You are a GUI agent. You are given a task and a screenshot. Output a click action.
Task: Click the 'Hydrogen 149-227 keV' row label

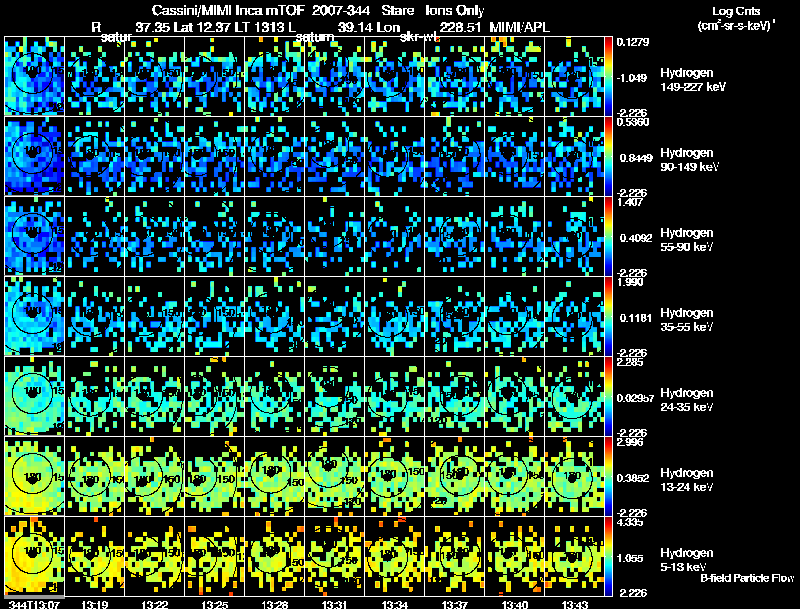693,80
